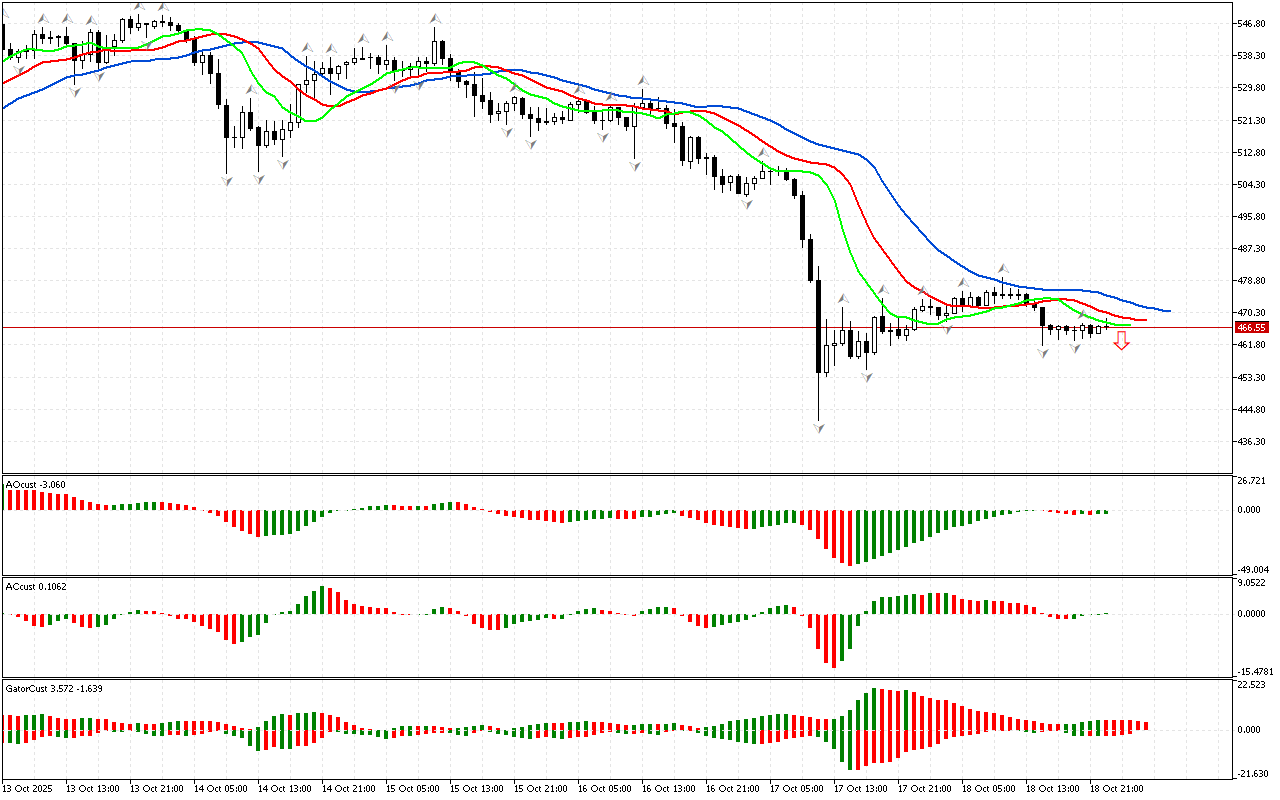The image size is (1280, 800).
Task: Click the 18 Oct 21:00 time label
Action: tap(1117, 789)
